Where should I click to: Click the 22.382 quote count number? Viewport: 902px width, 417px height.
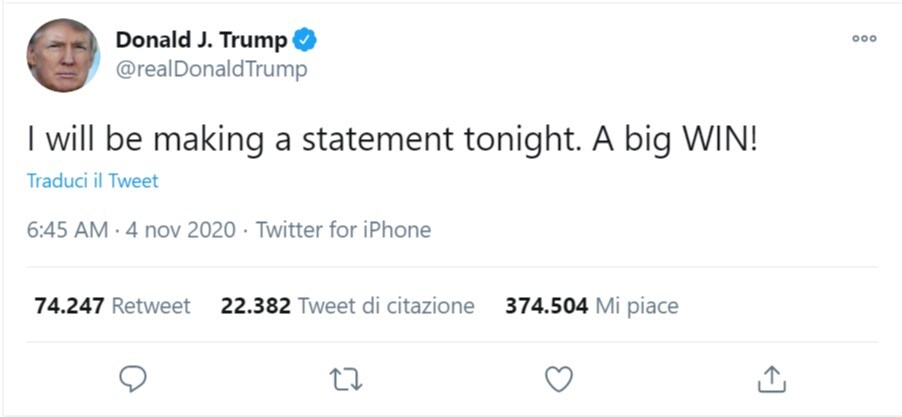pos(255,306)
